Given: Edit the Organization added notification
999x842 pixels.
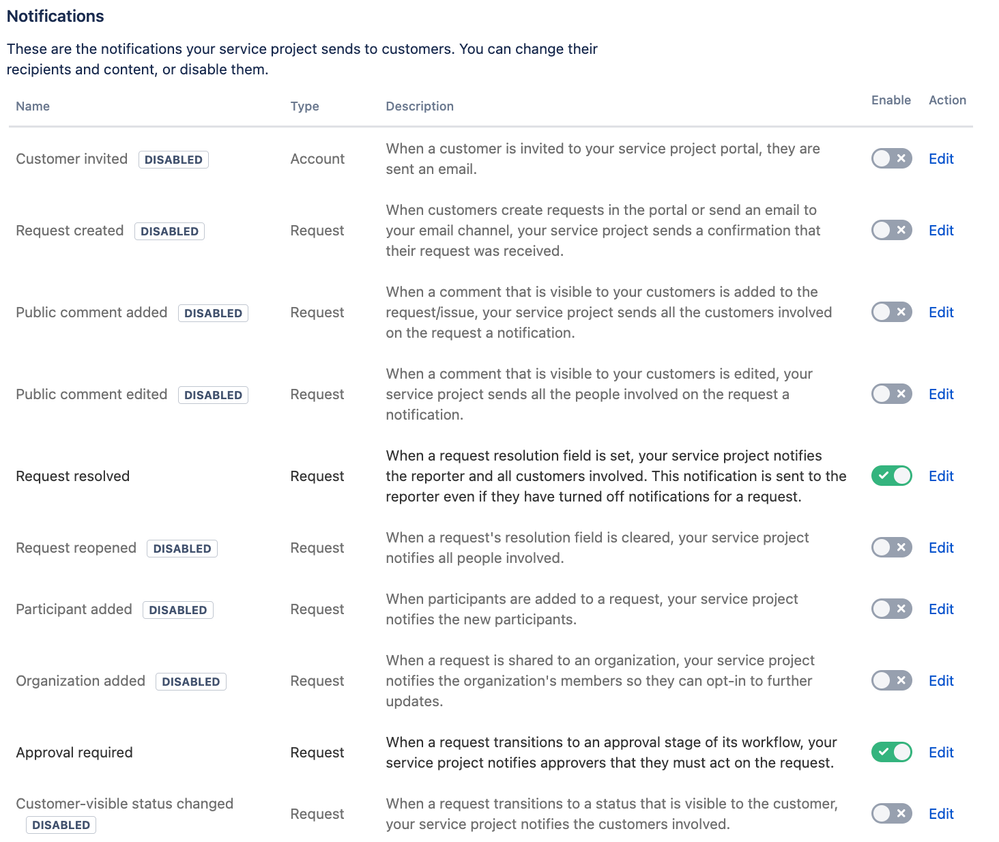Looking at the screenshot, I should click(x=940, y=680).
